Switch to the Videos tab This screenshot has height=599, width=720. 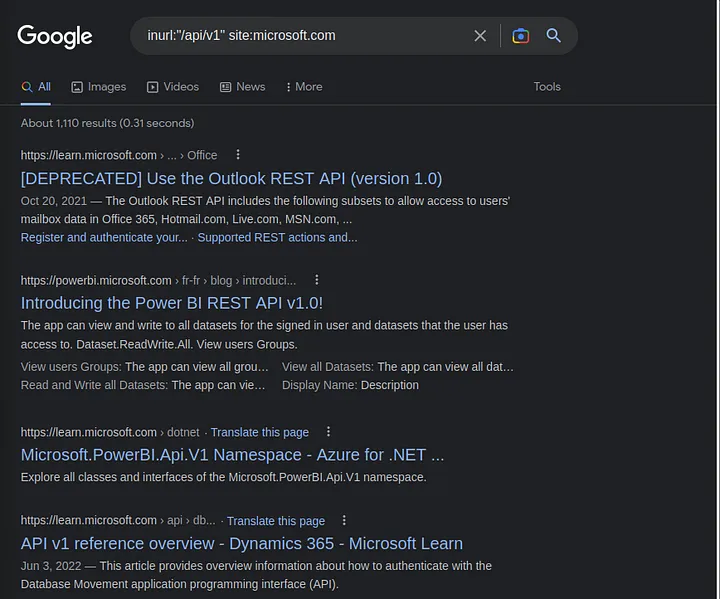(x=172, y=87)
